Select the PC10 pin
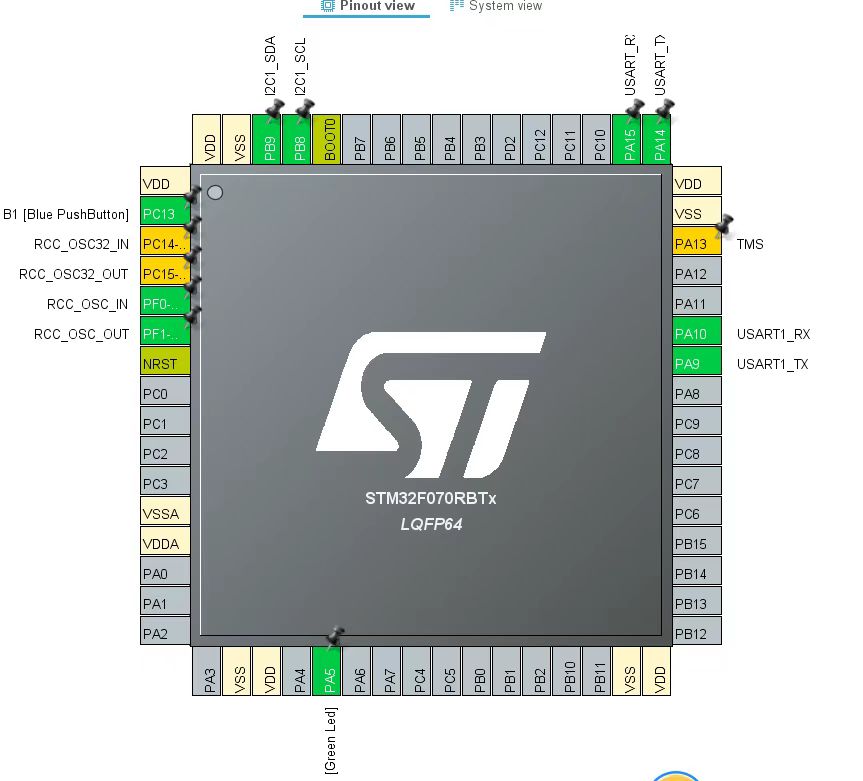The image size is (863, 781). pyautogui.click(x=597, y=139)
